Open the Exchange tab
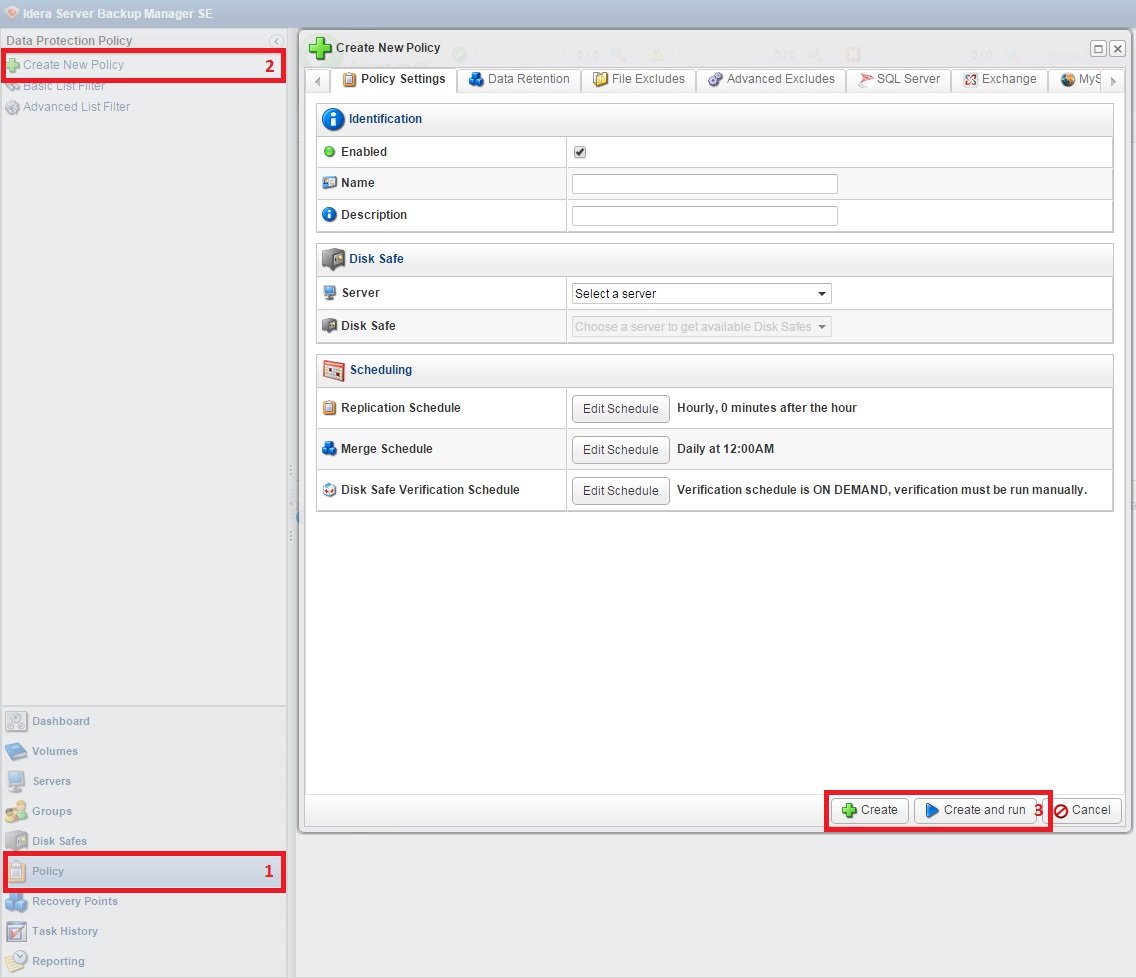Screen dimensions: 1136x978 click(1001, 80)
